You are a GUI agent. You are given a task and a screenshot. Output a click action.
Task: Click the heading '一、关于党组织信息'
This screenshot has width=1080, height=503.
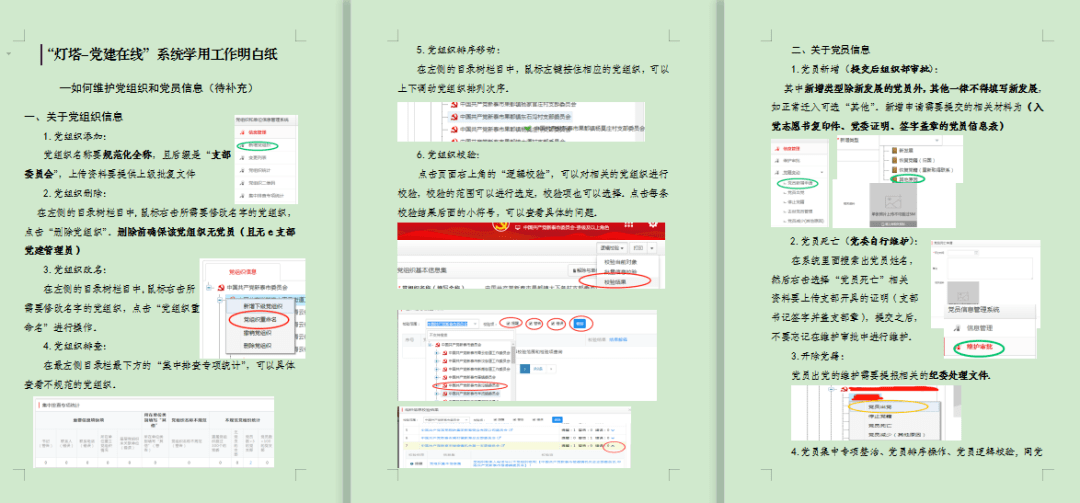(x=75, y=117)
